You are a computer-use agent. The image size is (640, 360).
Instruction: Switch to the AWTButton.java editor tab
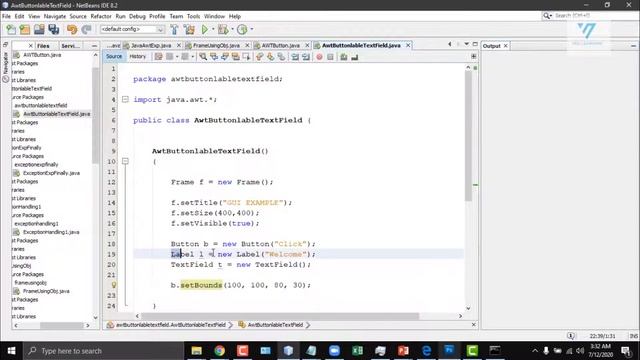point(281,45)
